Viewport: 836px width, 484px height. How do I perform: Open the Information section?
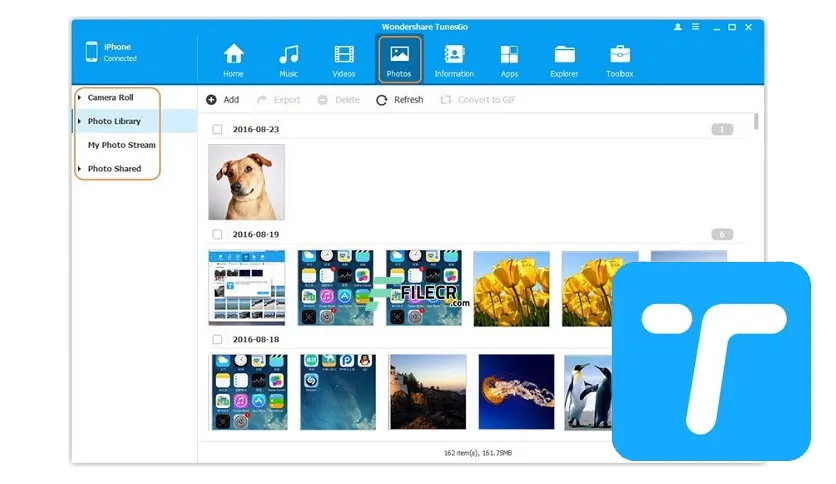pyautogui.click(x=454, y=60)
